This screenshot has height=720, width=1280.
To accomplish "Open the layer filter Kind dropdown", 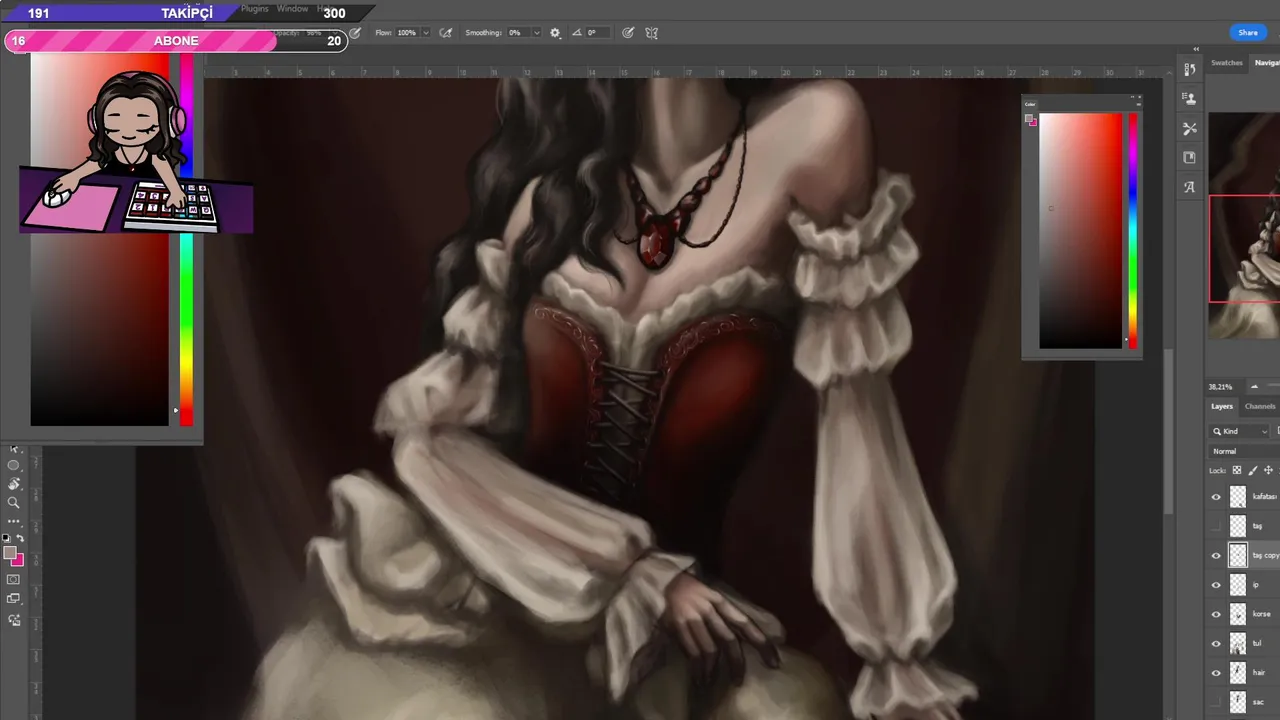I will (1240, 431).
